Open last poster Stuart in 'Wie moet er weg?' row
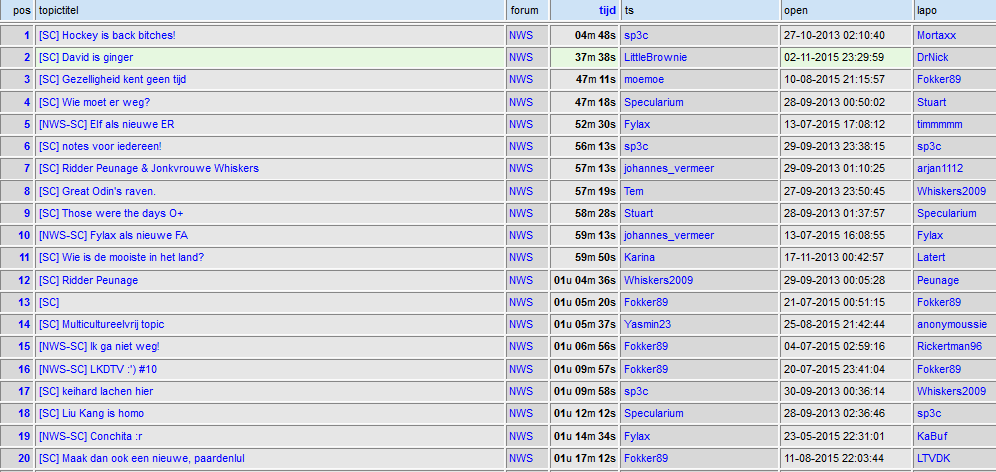 [931, 102]
